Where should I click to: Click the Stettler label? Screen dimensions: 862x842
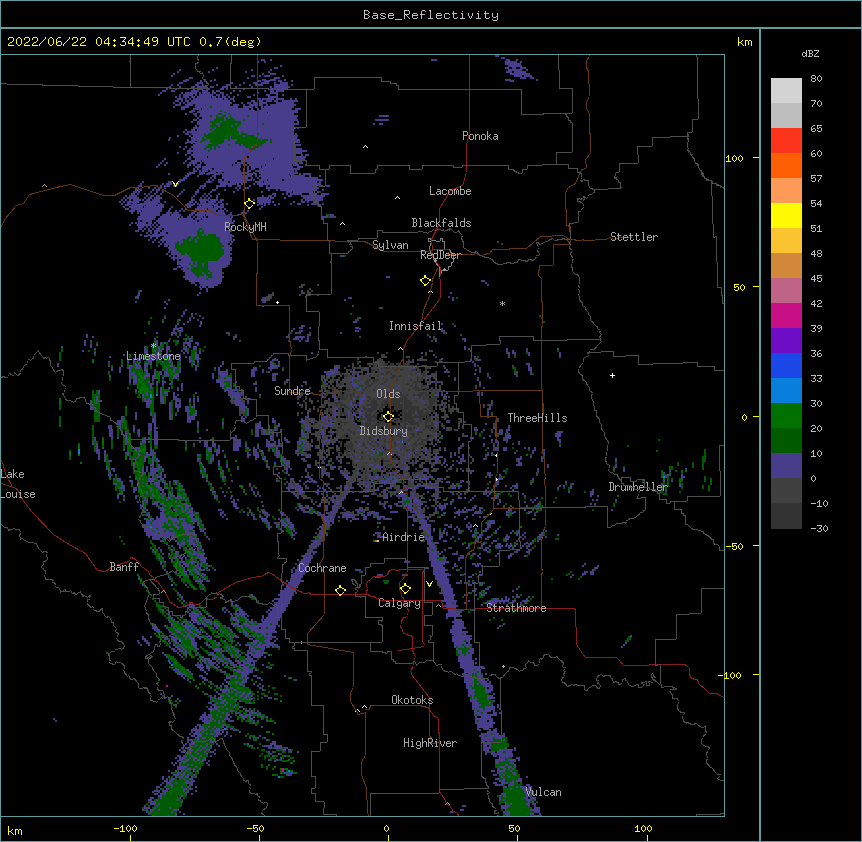(x=634, y=237)
